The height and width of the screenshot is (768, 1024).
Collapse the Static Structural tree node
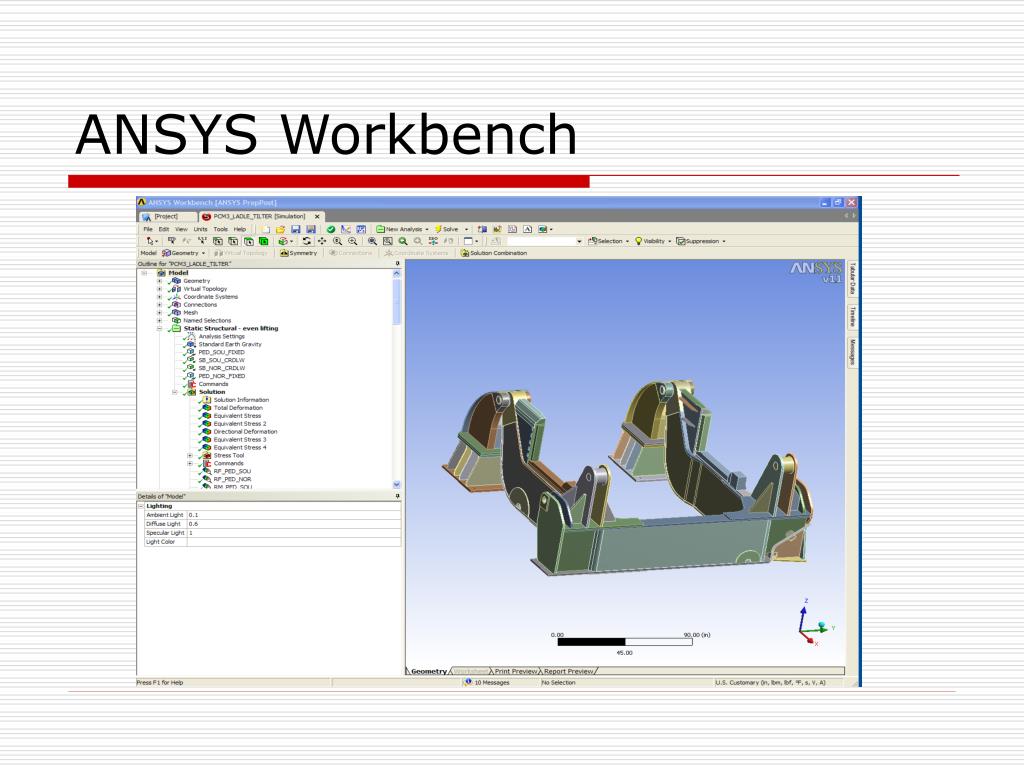(x=159, y=328)
